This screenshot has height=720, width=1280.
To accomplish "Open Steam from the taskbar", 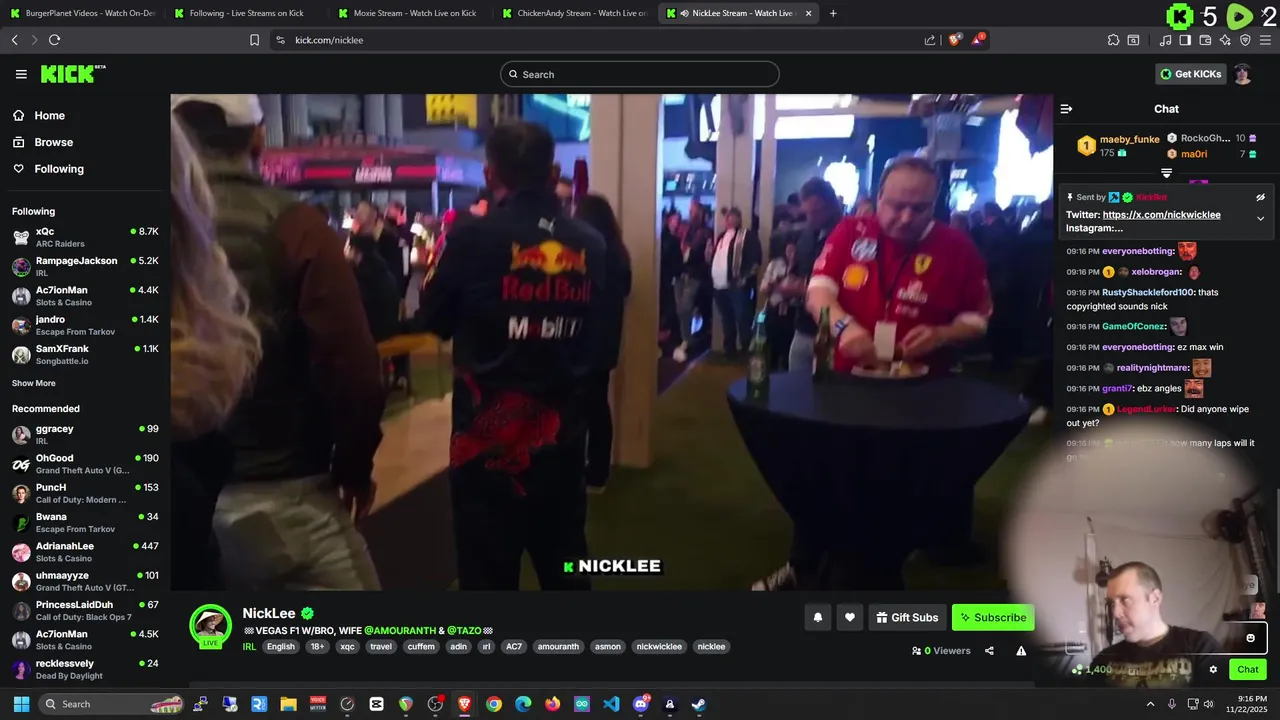I will tap(699, 704).
